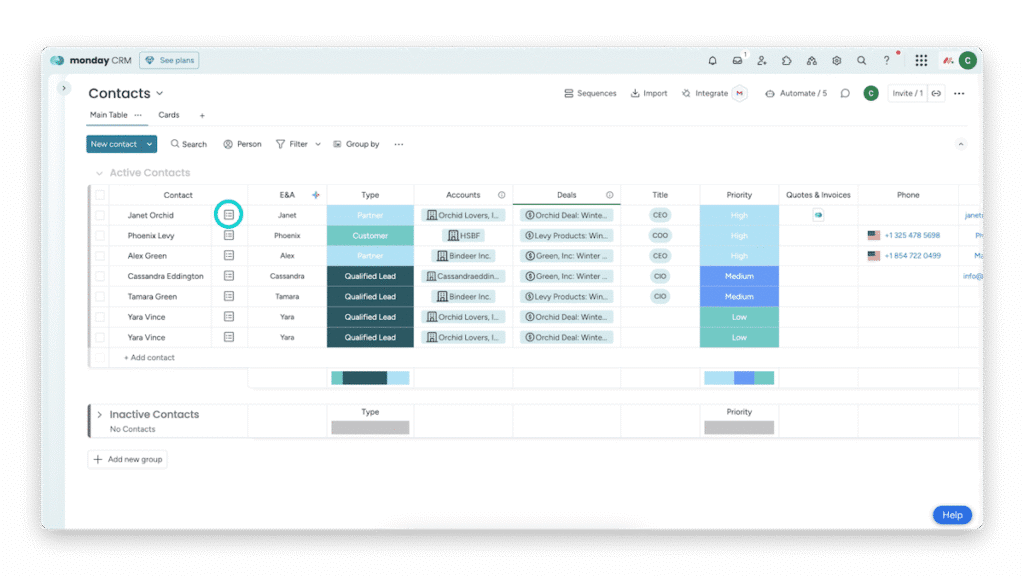Open Automate / 5 automations
This screenshot has height=576, width=1024.
click(796, 93)
